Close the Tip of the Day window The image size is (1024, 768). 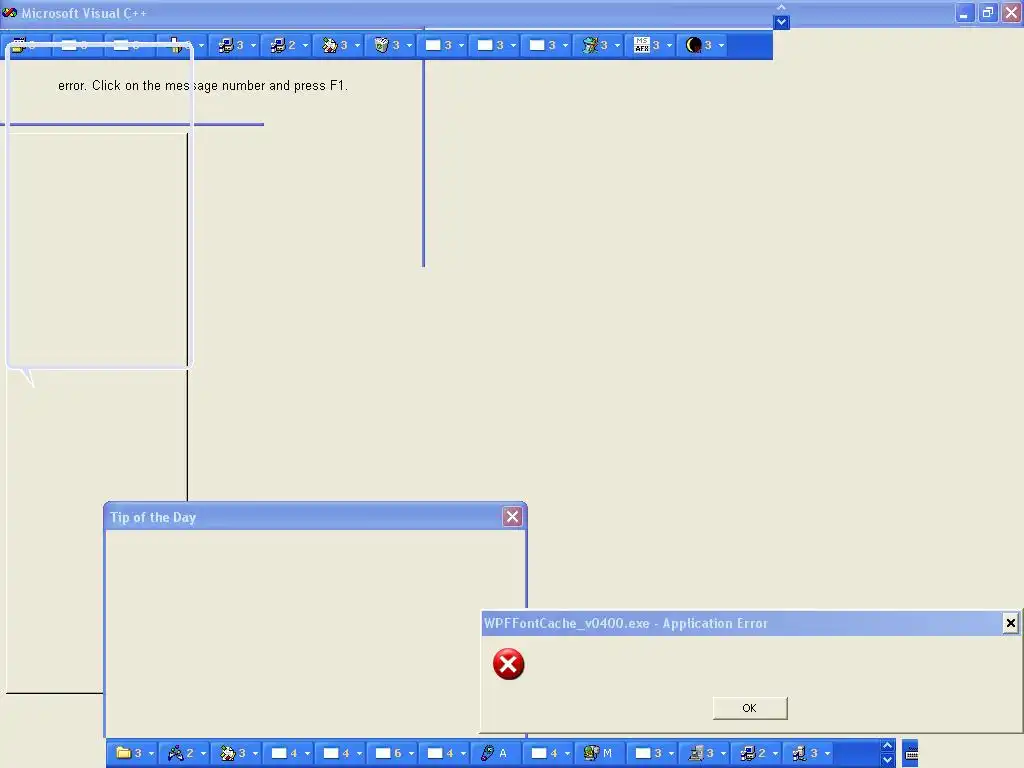tap(512, 517)
